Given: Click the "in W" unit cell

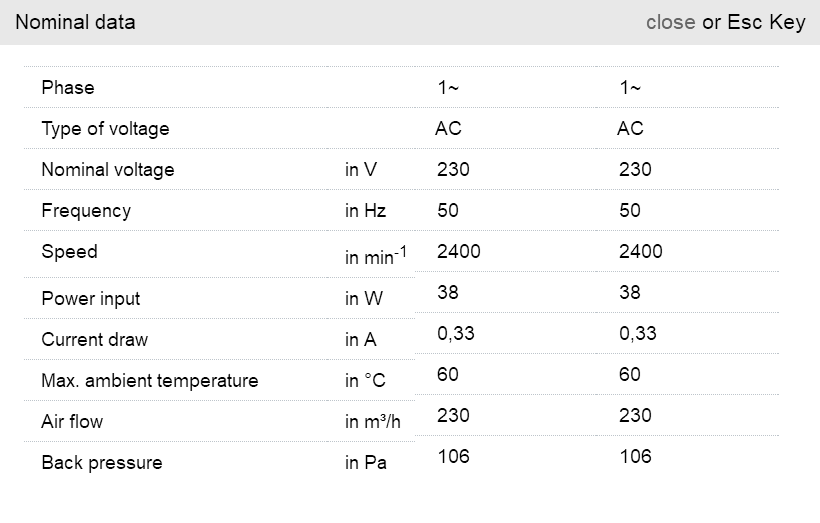Looking at the screenshot, I should (363, 299).
